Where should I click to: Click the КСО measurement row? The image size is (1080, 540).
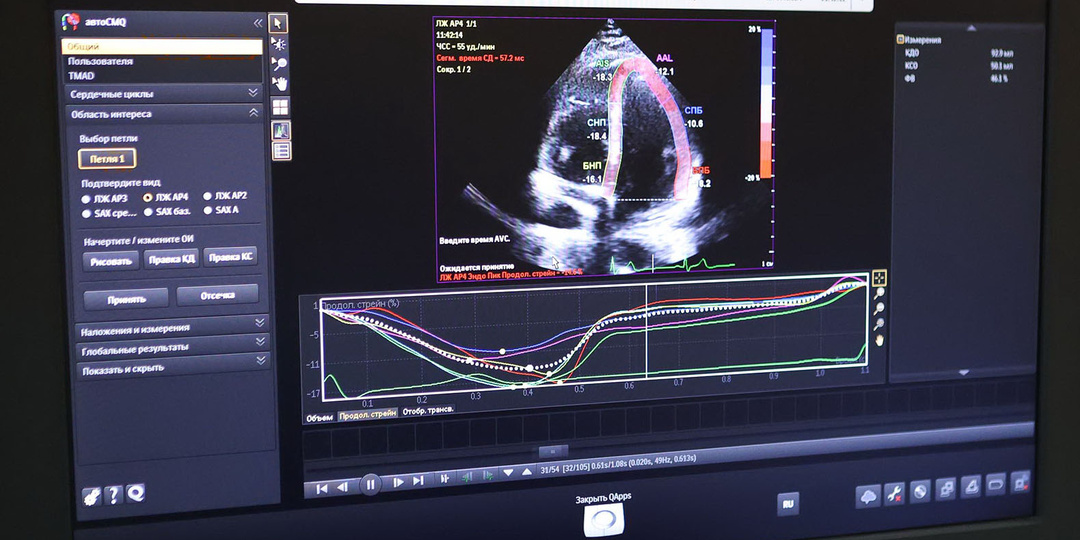pyautogui.click(x=959, y=65)
